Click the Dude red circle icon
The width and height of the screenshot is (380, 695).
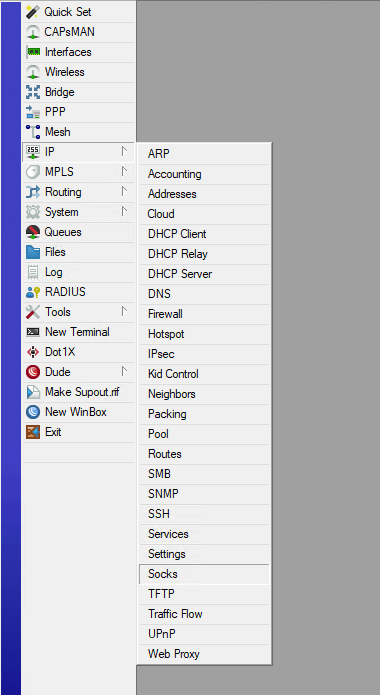[33, 372]
